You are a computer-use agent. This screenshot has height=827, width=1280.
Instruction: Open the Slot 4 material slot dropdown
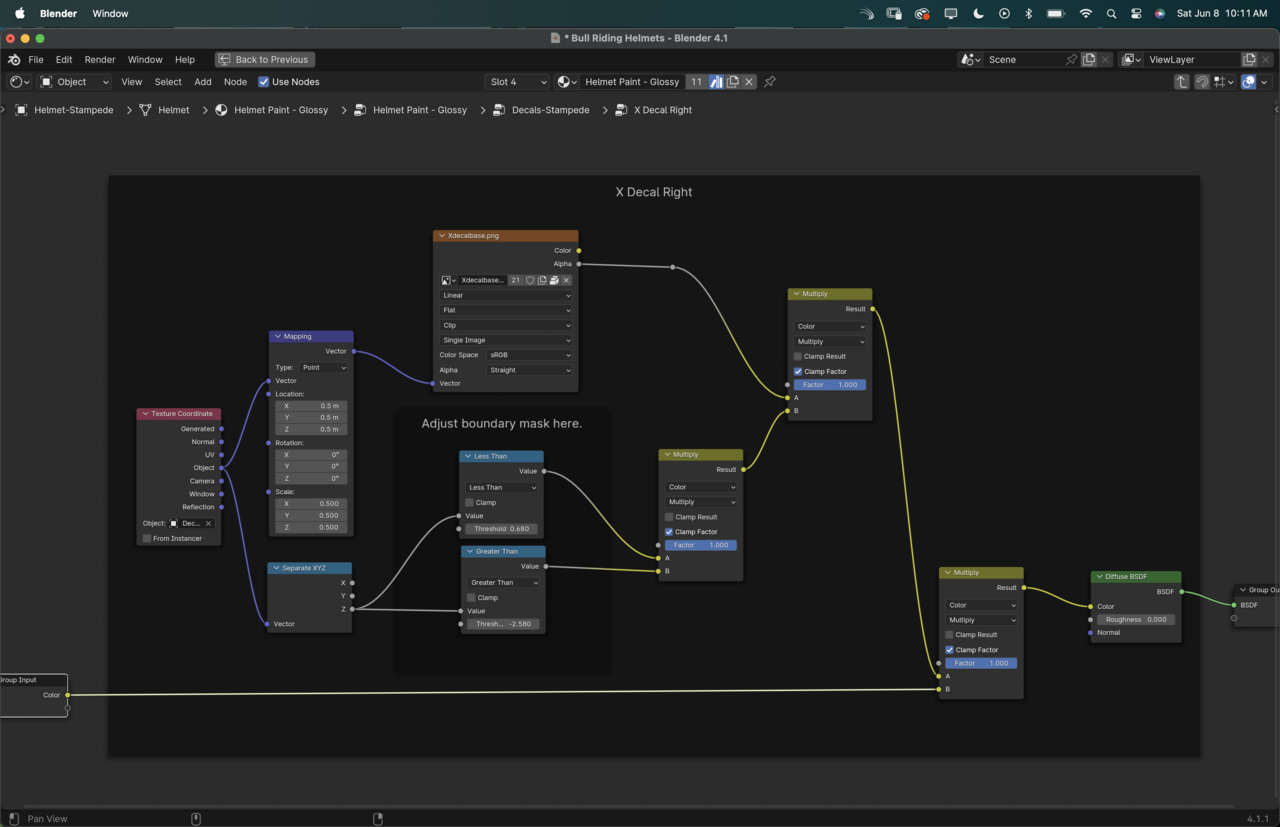tap(517, 82)
